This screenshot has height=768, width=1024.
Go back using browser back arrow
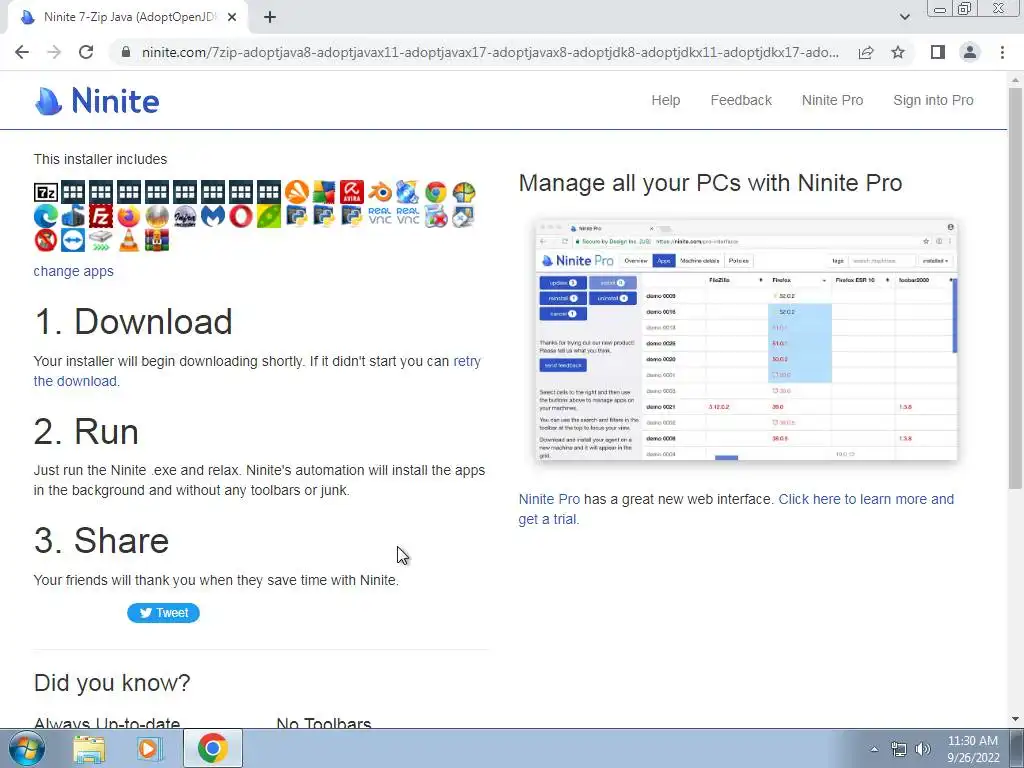(22, 52)
